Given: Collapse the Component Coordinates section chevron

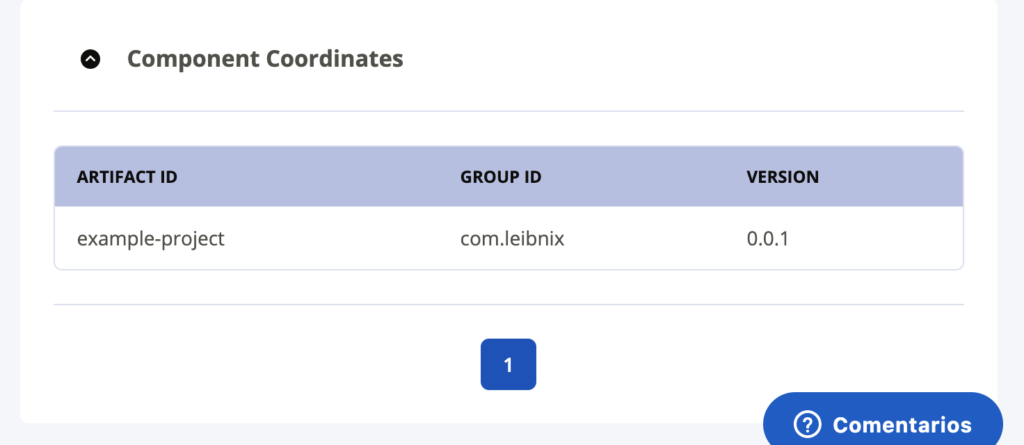Looking at the screenshot, I should [91, 59].
